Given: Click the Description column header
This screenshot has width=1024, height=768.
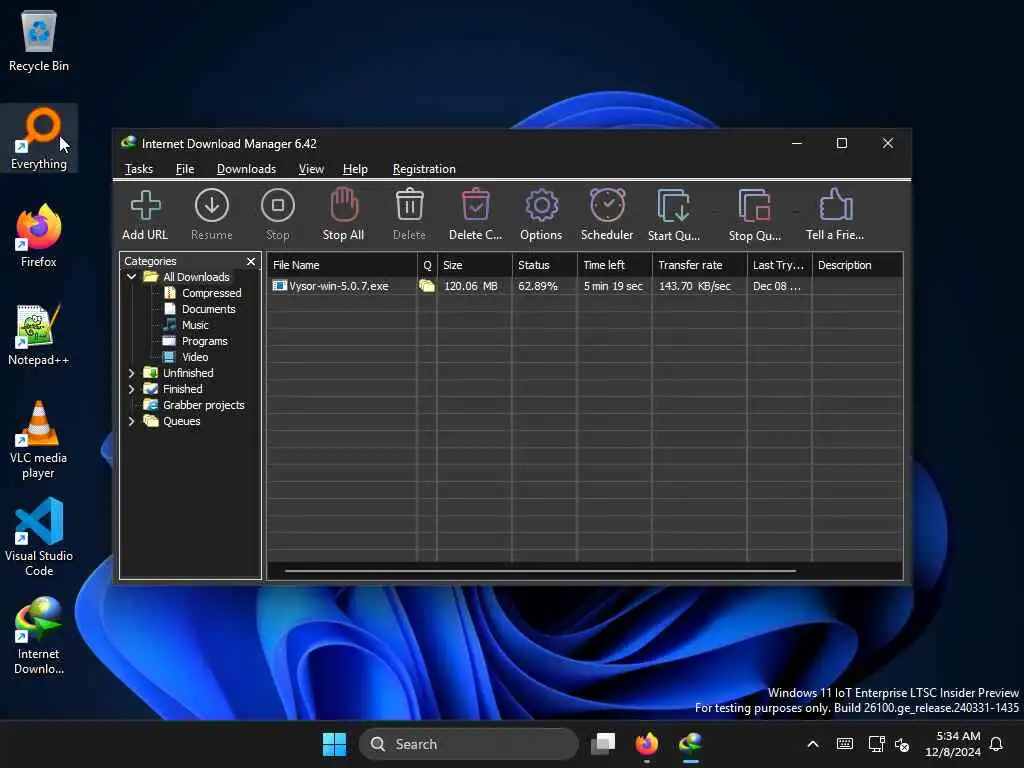Looking at the screenshot, I should pos(857,265).
